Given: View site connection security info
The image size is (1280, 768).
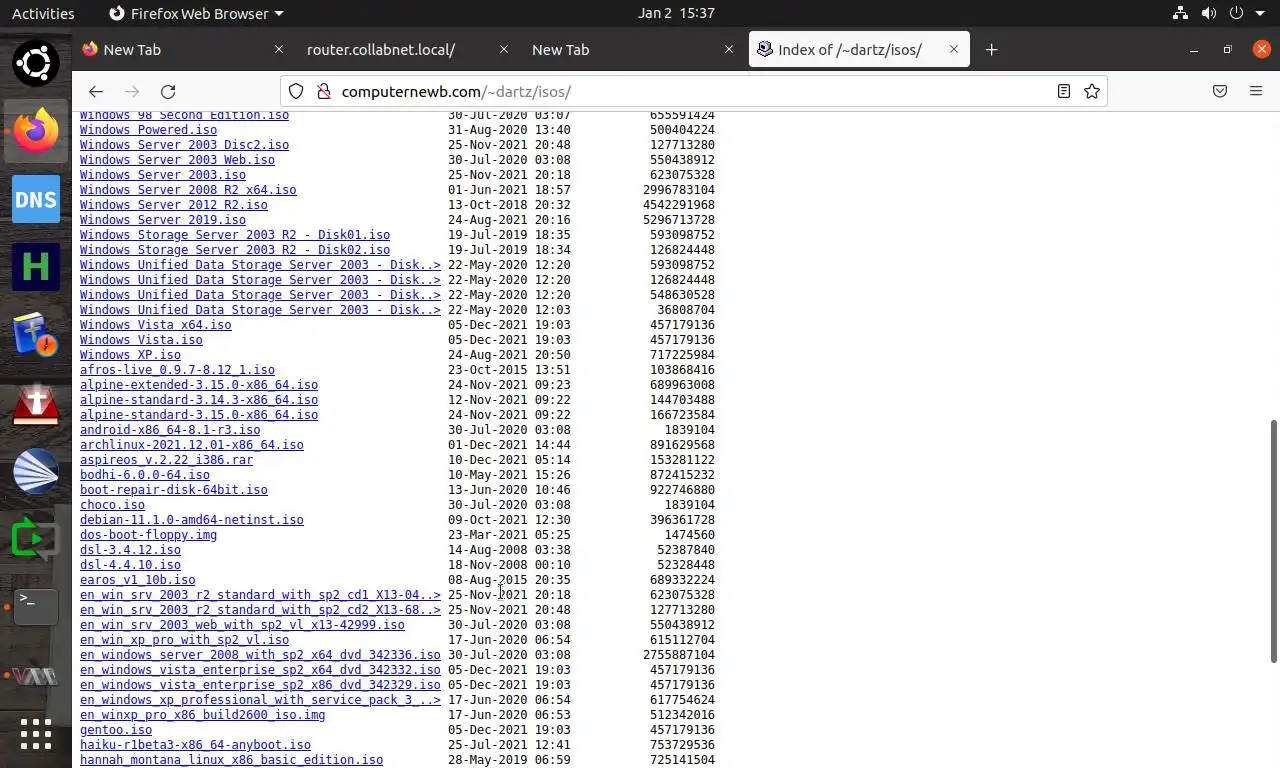Looking at the screenshot, I should point(323,91).
